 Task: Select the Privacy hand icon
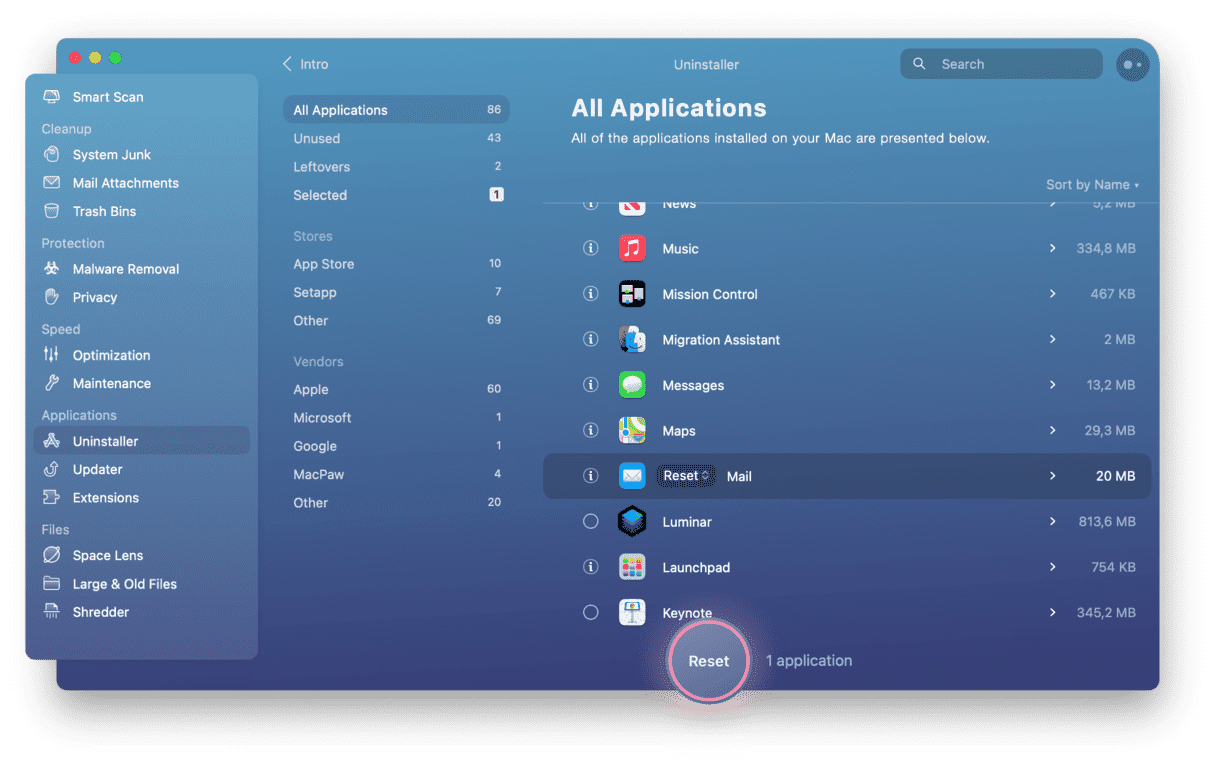(52, 297)
